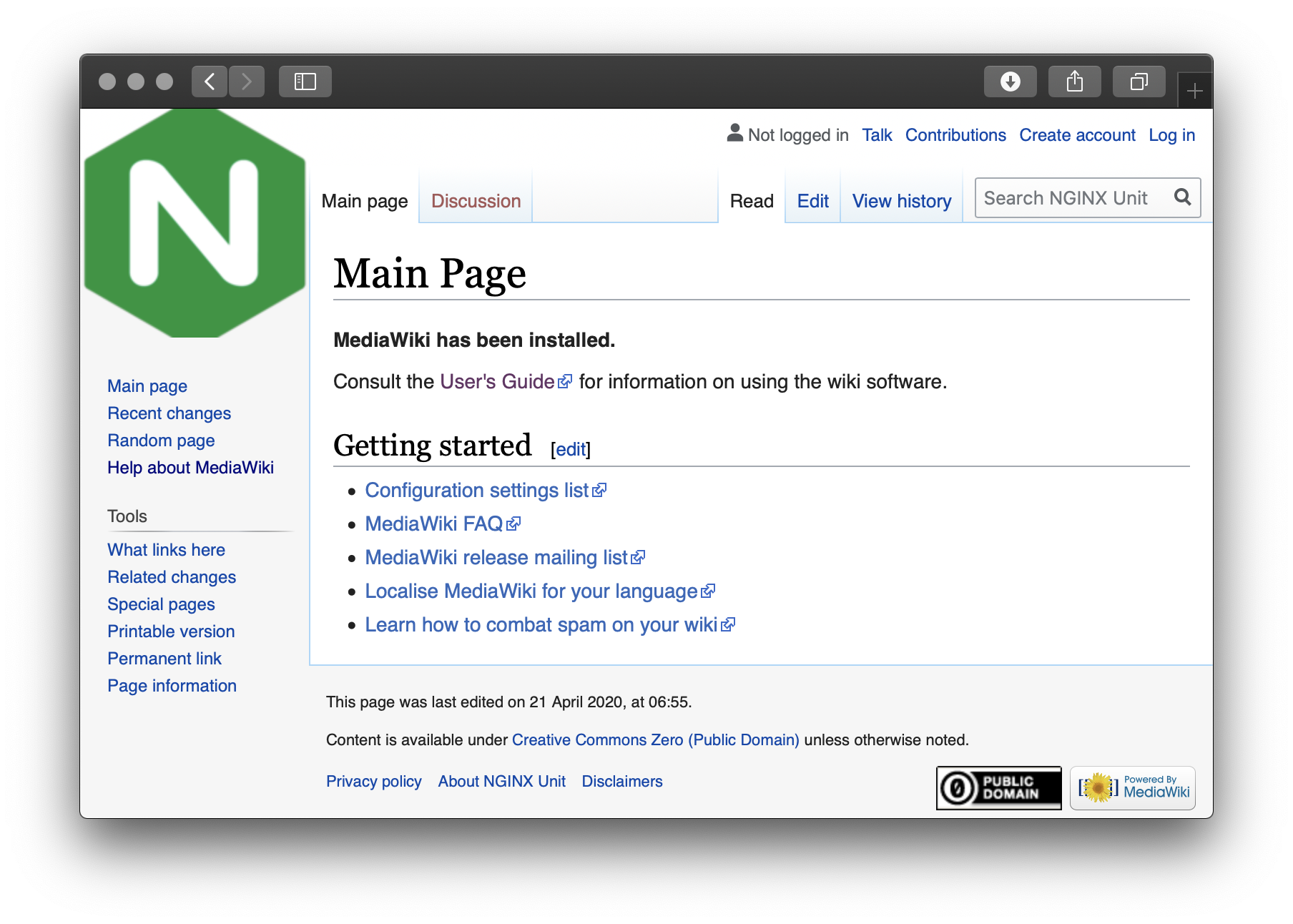Select the Edit tab
1293x924 pixels.
(x=812, y=201)
